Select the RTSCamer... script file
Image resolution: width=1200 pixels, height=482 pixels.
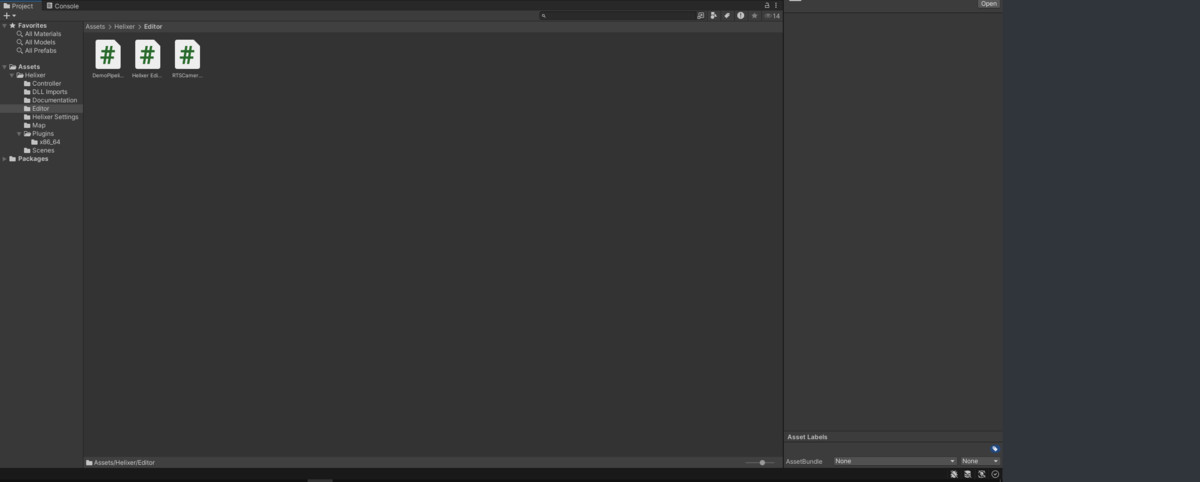pos(187,59)
